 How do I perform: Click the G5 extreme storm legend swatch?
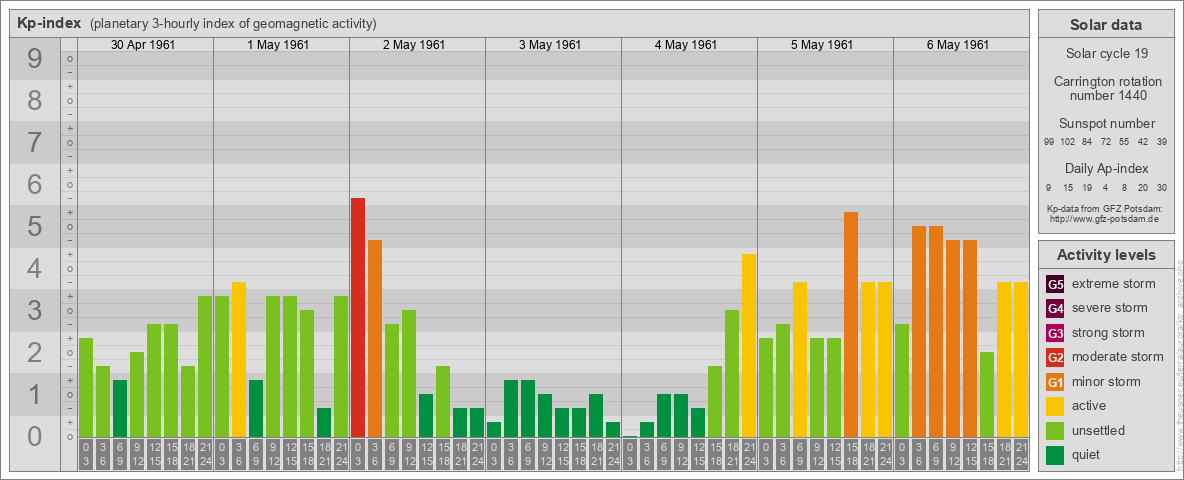(1055, 285)
